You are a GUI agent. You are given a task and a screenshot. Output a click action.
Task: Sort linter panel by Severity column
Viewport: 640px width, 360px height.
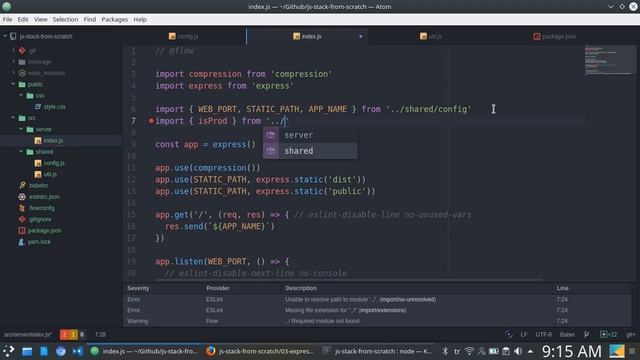tap(138, 288)
